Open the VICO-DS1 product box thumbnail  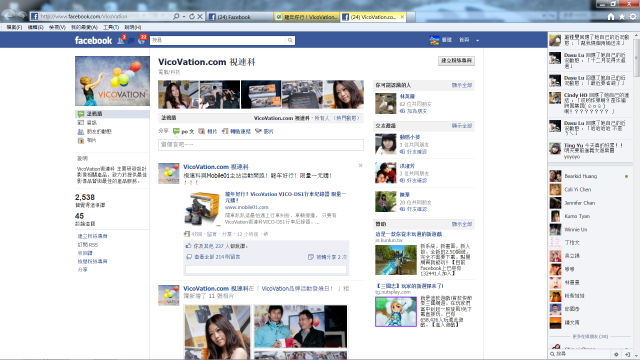click(202, 209)
